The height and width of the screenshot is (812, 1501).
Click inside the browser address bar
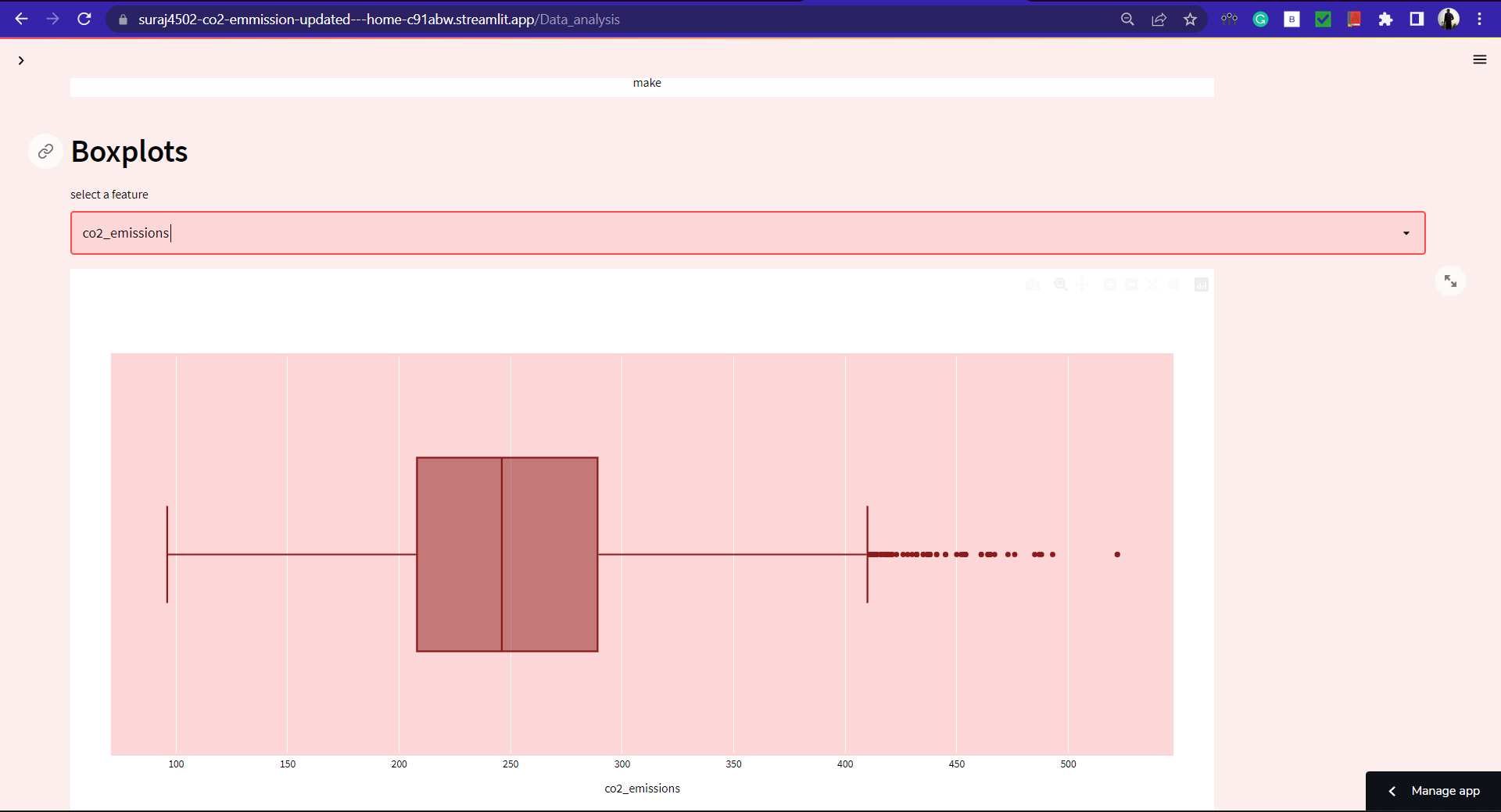[469, 19]
